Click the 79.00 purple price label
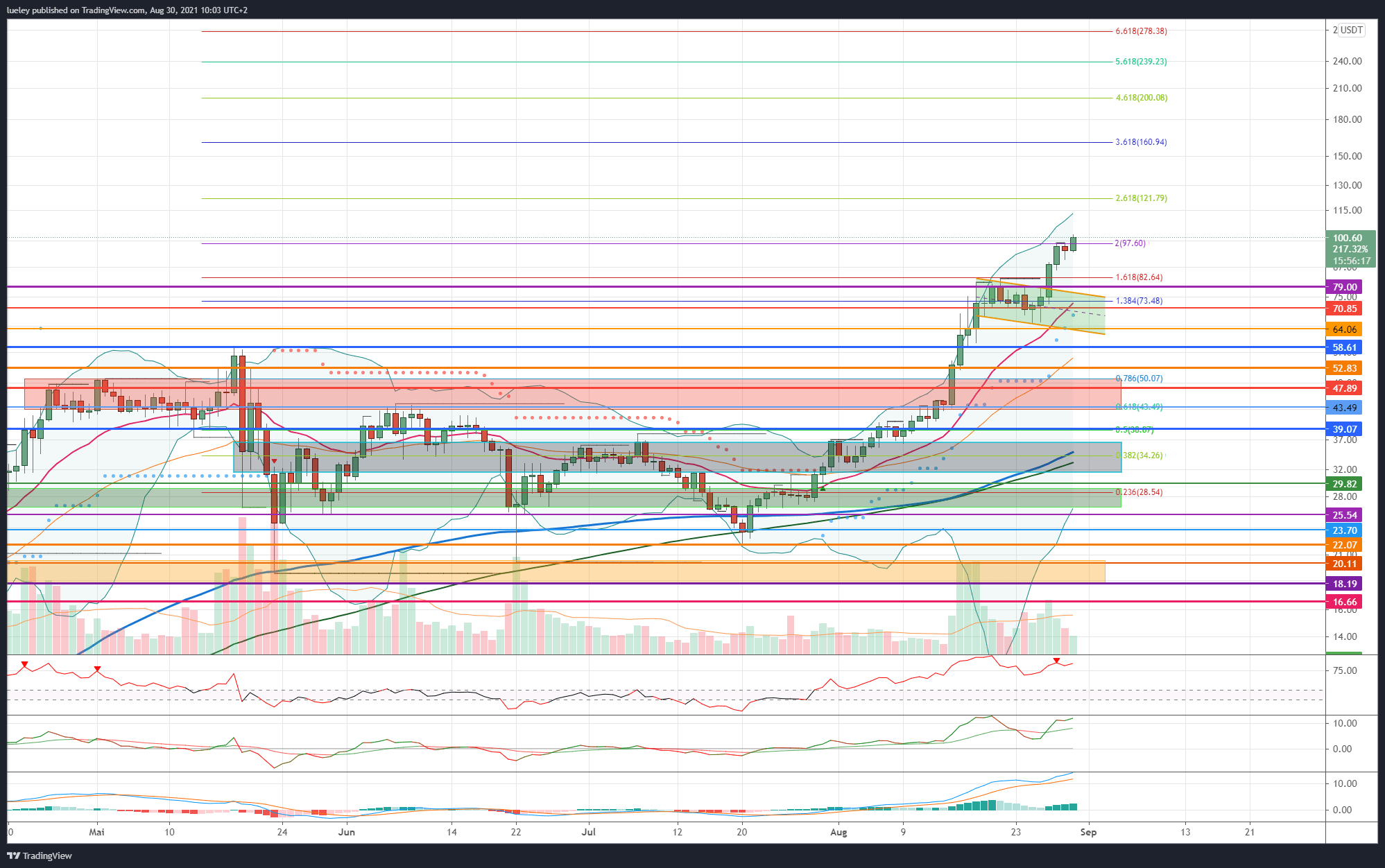Screen dimensions: 1385x868 1344,287
